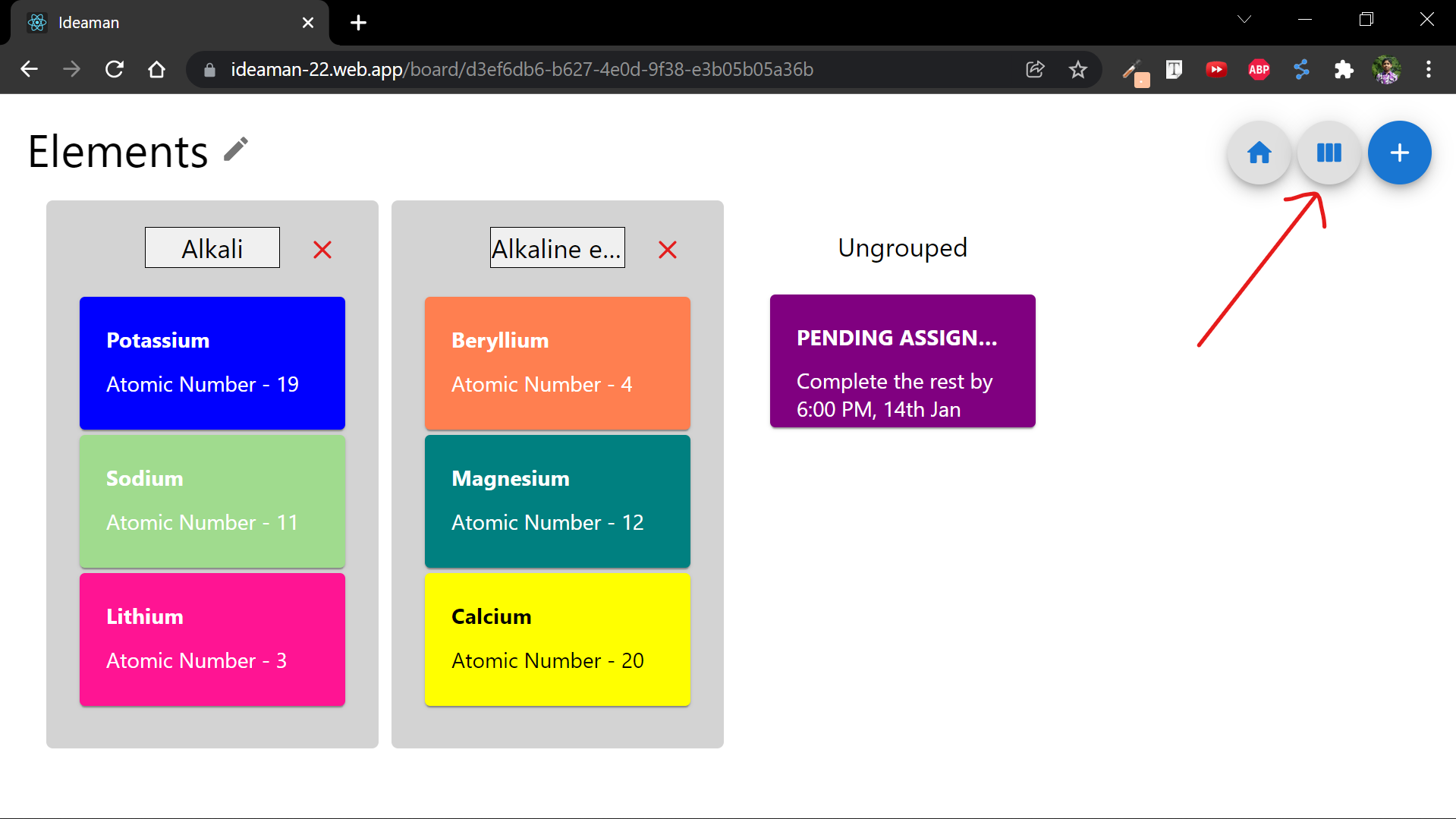The width and height of the screenshot is (1456, 819).
Task: Close the Ideaman tab
Action: 308,23
